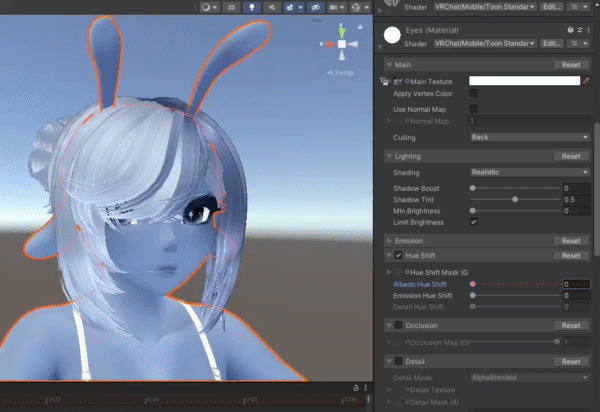Screen dimensions: 600x412
Task: Click the orientation gizmo in scene view
Action: tap(341, 44)
